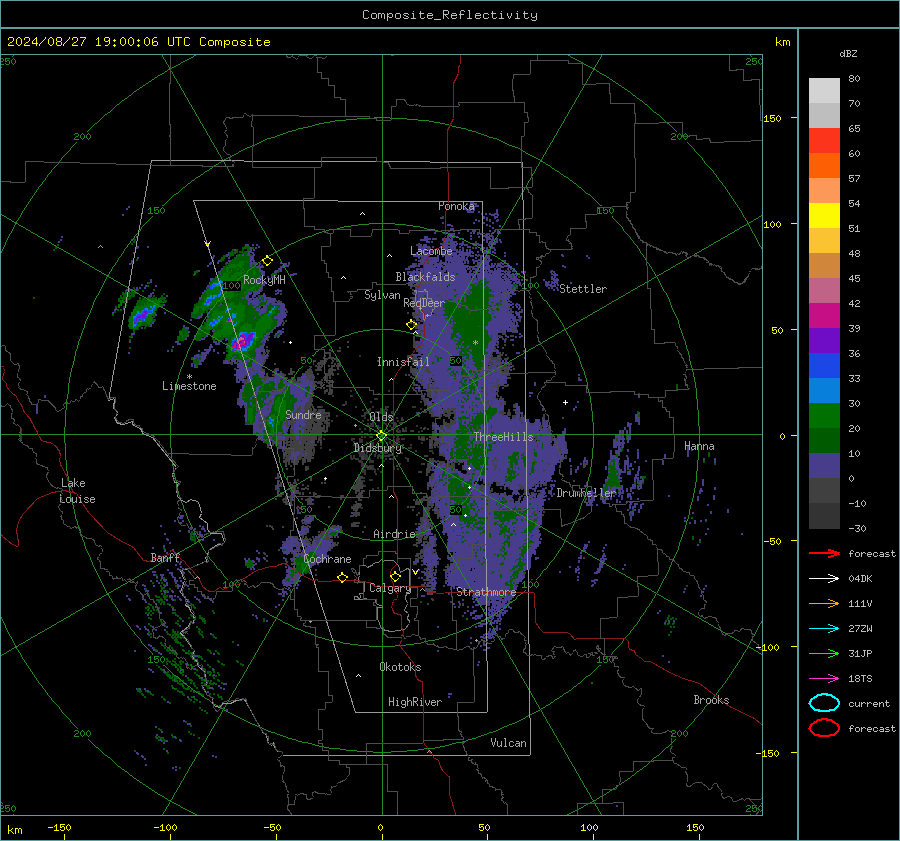This screenshot has height=841, width=900.
Task: Click the Composite_Reflectivity title
Action: coord(450,15)
